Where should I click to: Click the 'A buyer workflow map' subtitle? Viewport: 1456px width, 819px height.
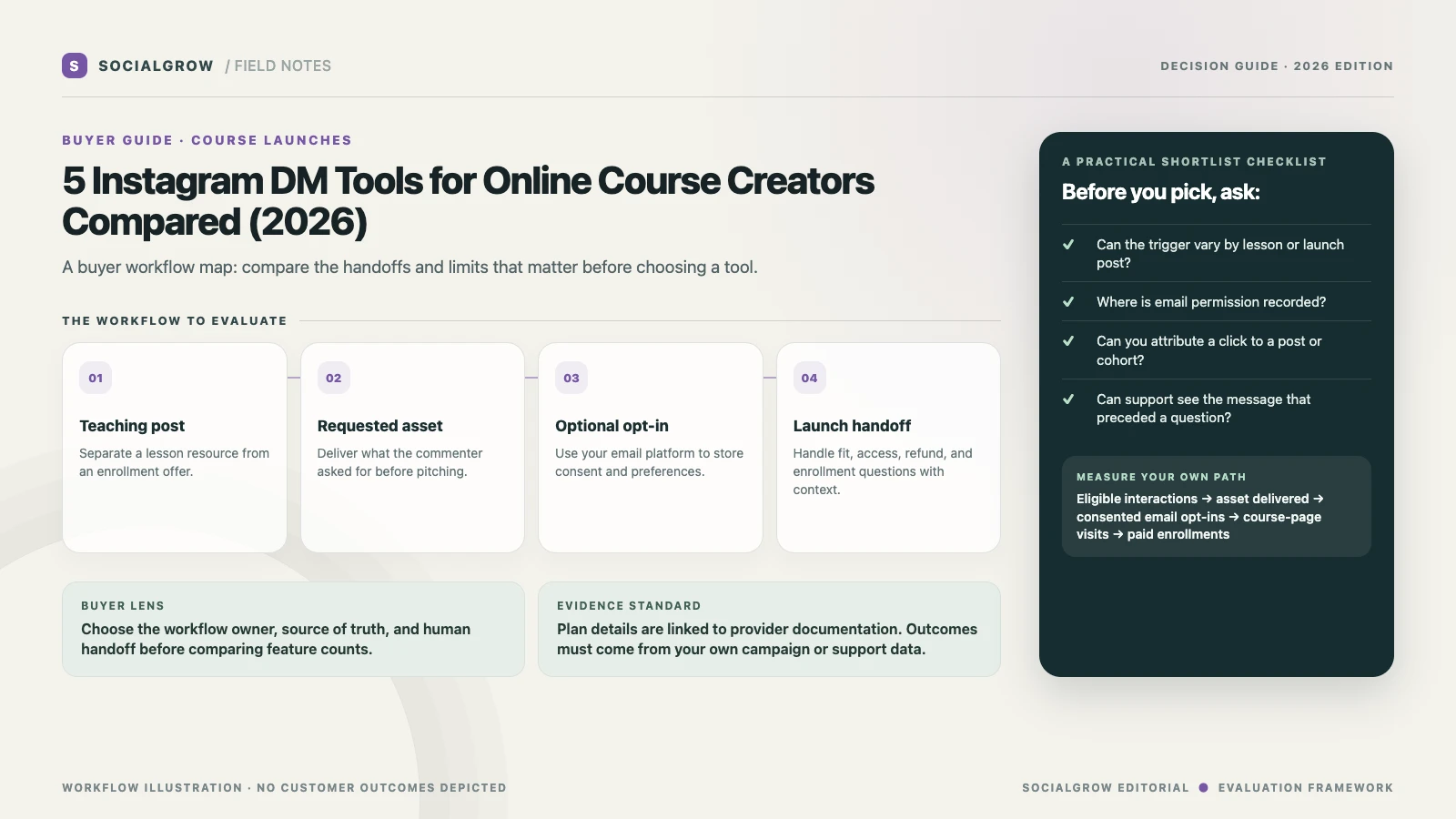tap(409, 267)
